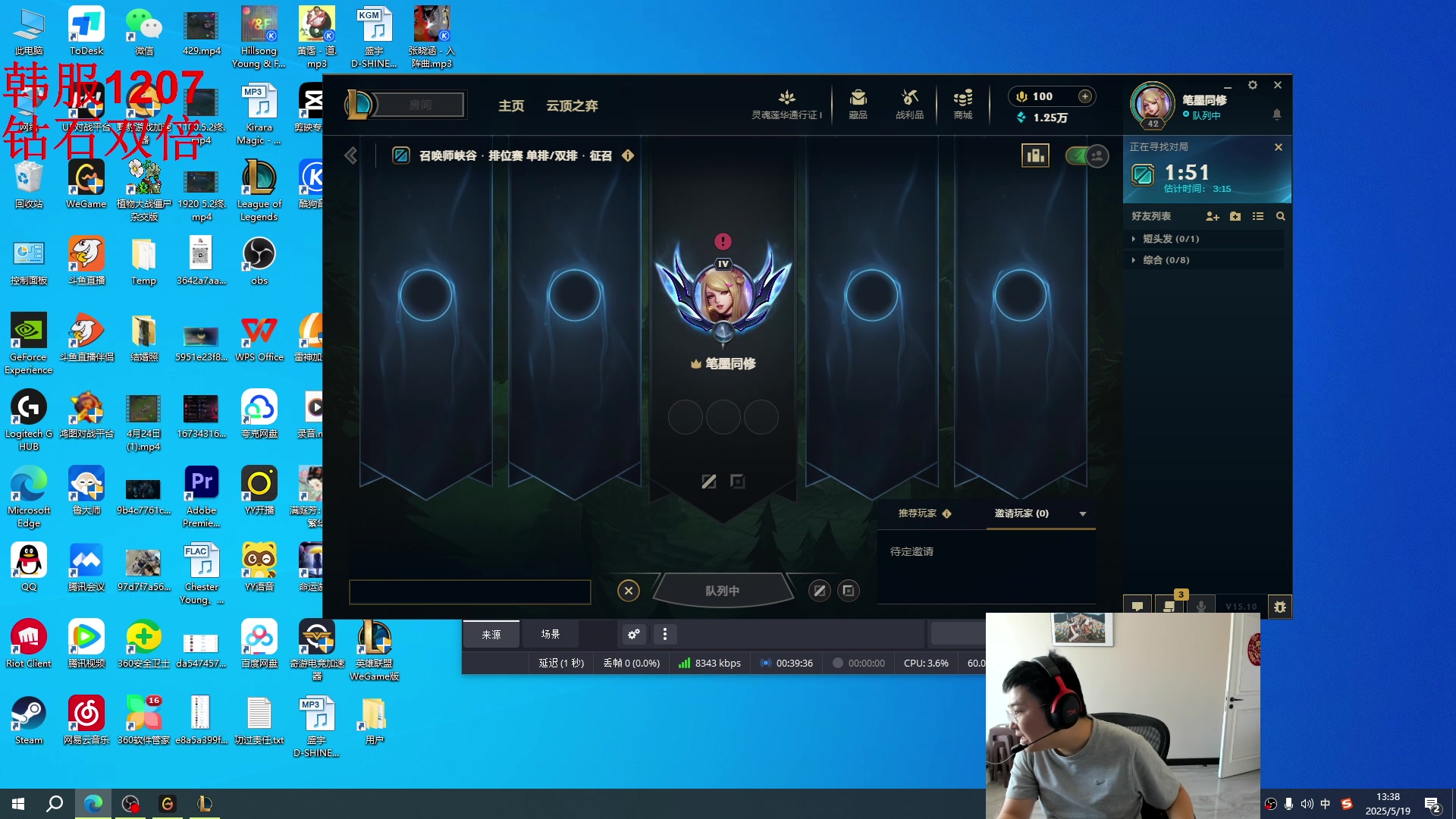Click the CPU: 3.6% status entry
Viewport: 1456px width, 819px height.
point(926,663)
